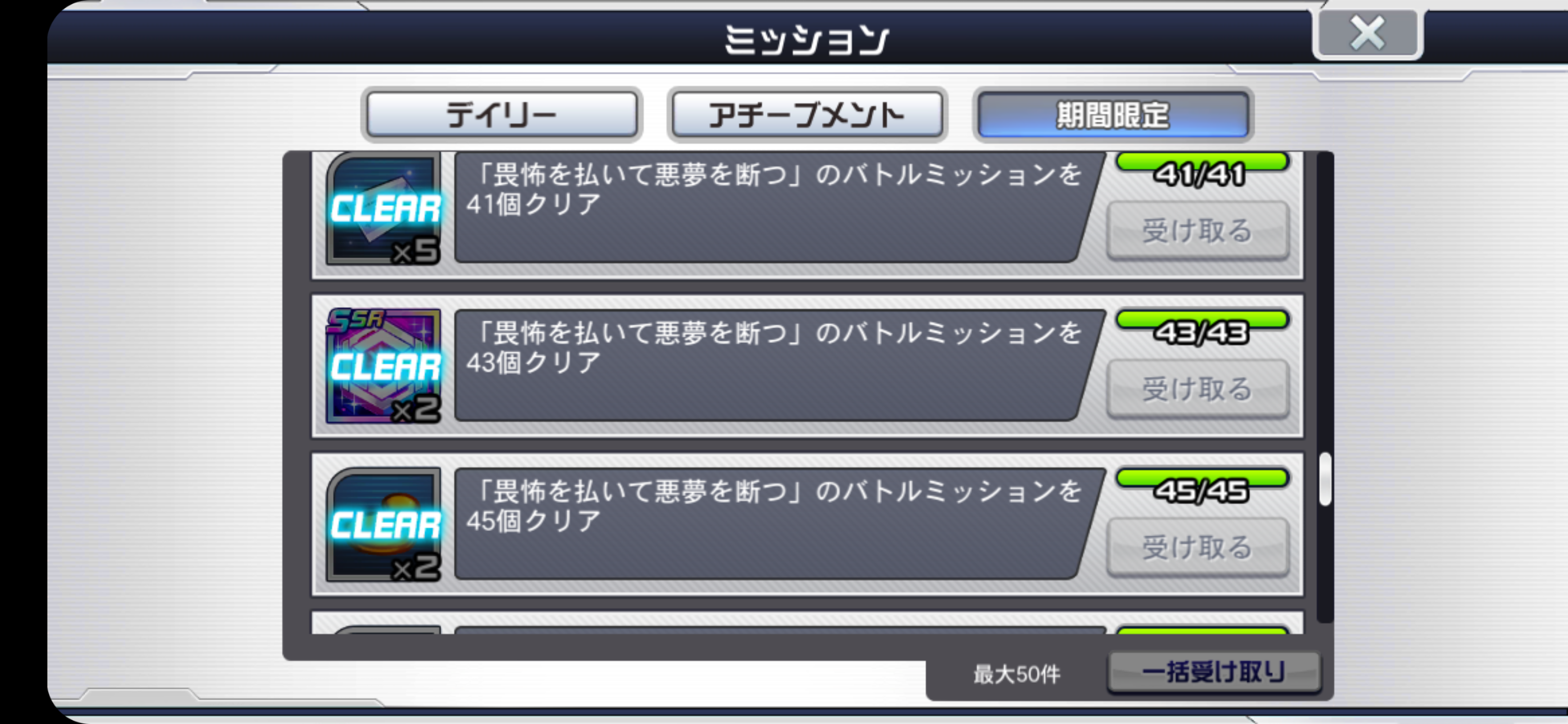1568x724 pixels.
Task: Select the 43個クリア mission description panel
Action: (778, 366)
